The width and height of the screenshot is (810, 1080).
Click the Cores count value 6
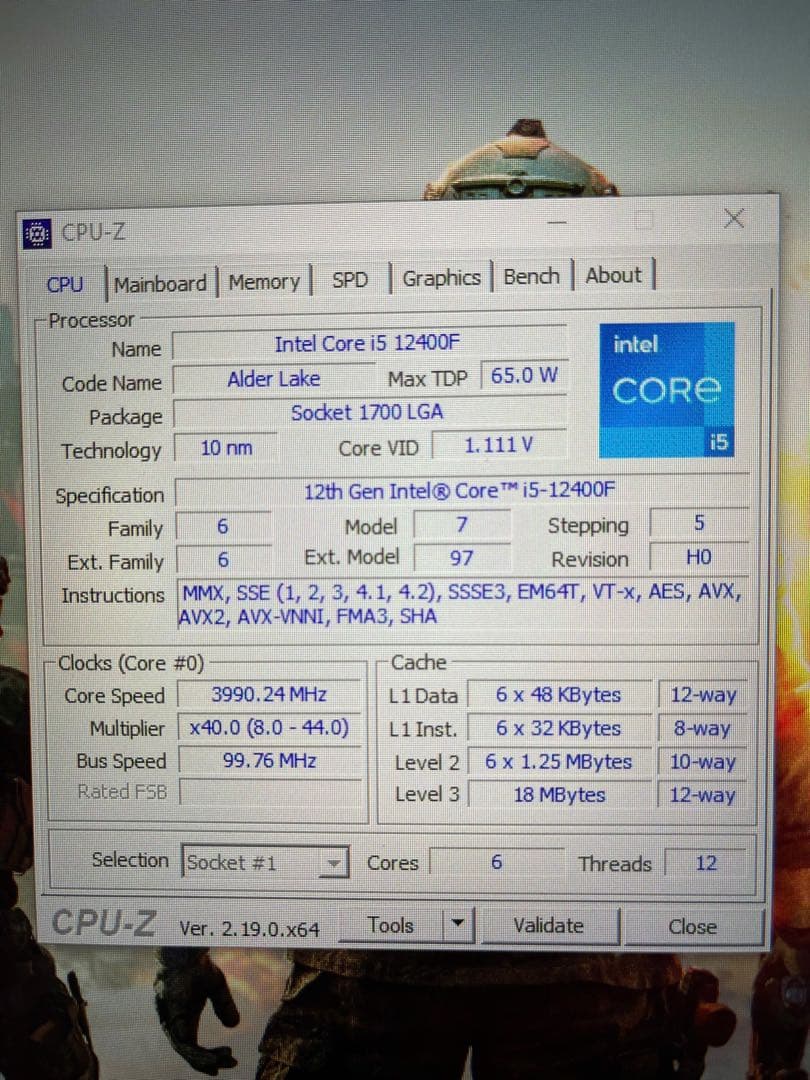point(497,862)
